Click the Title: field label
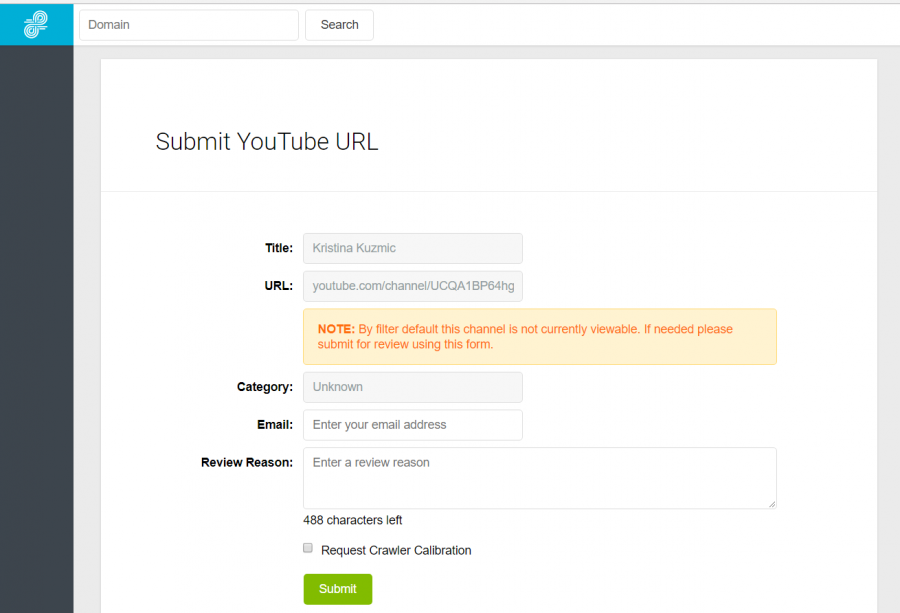 279,248
